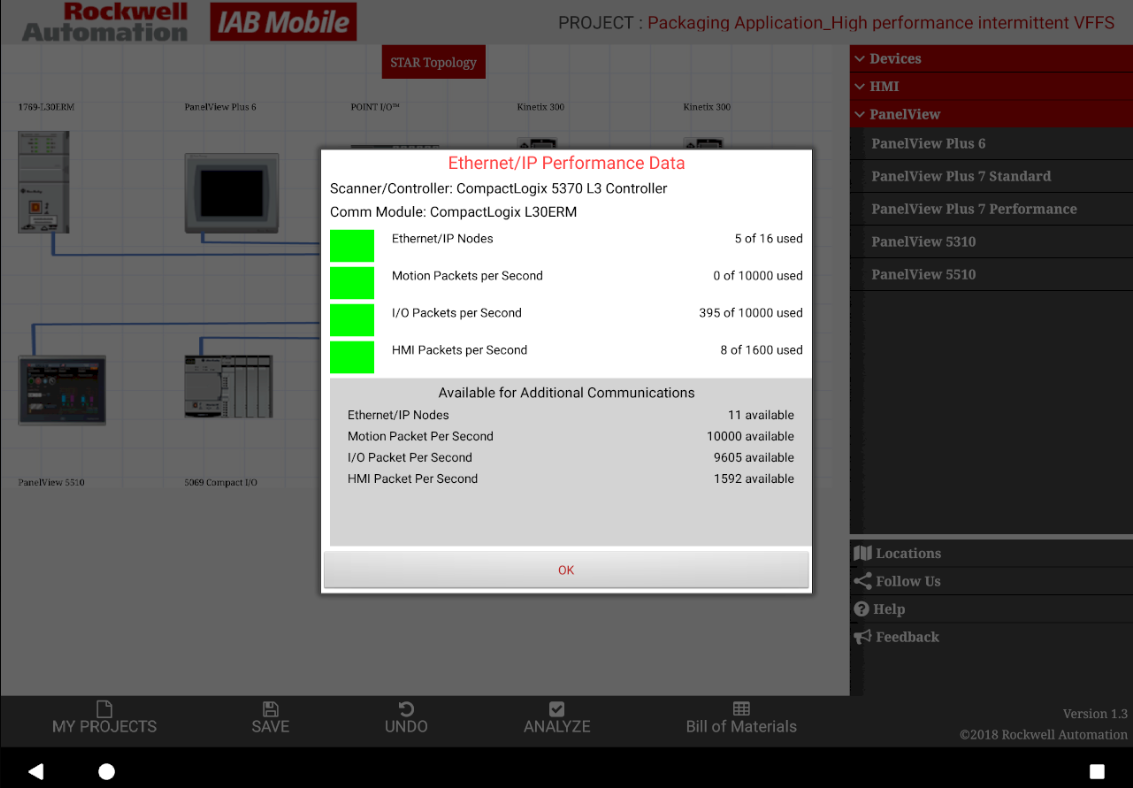This screenshot has width=1133, height=788.
Task: Click the '11 available' nodes value
Action: click(760, 415)
